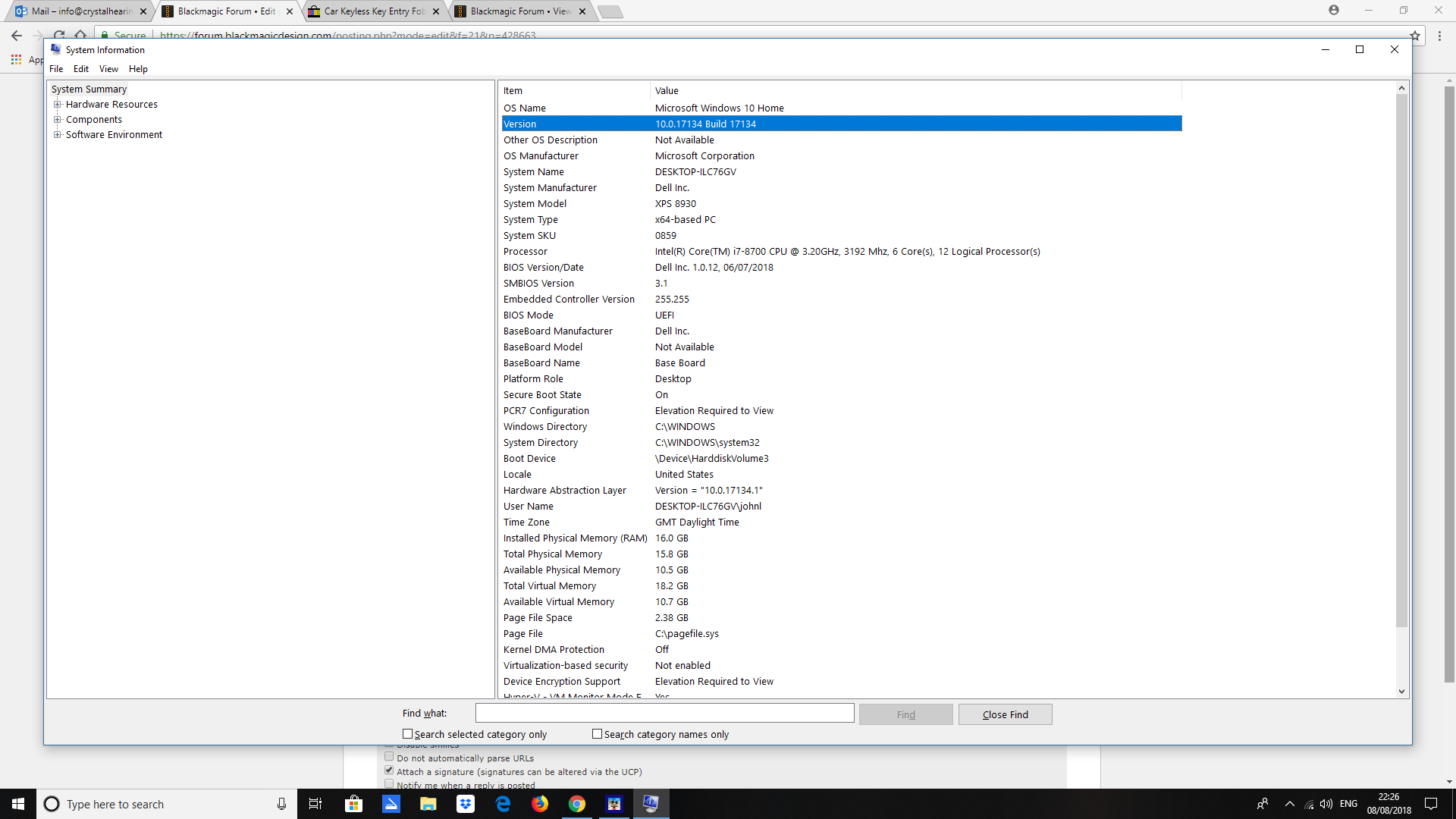Check Search category names only
Viewport: 1456px width, 819px height.
click(597, 734)
